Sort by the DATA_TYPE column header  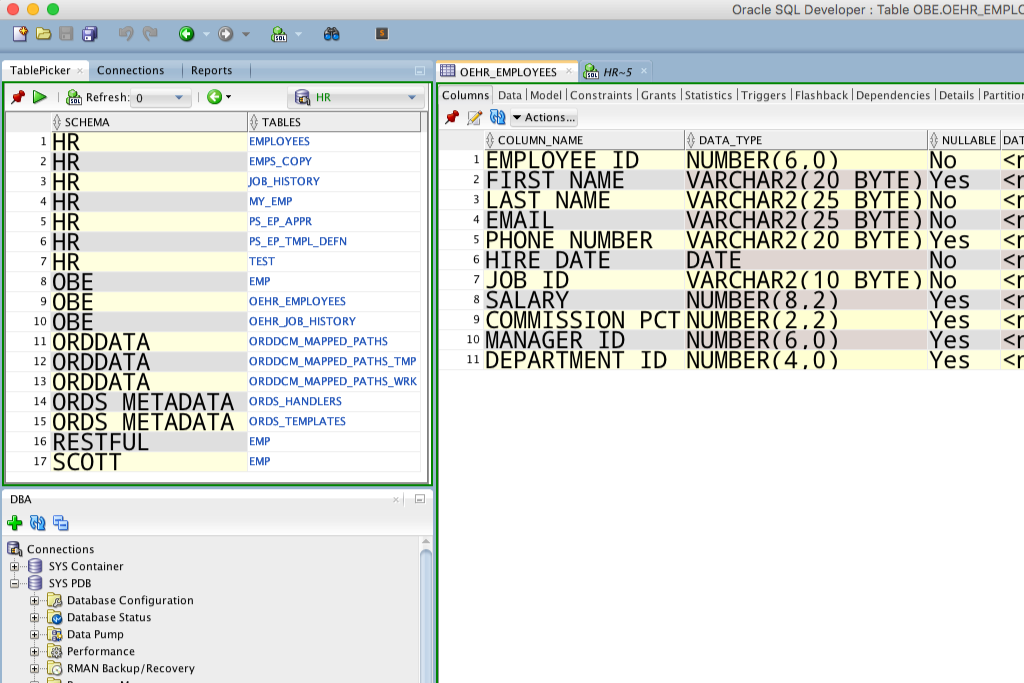coord(729,140)
